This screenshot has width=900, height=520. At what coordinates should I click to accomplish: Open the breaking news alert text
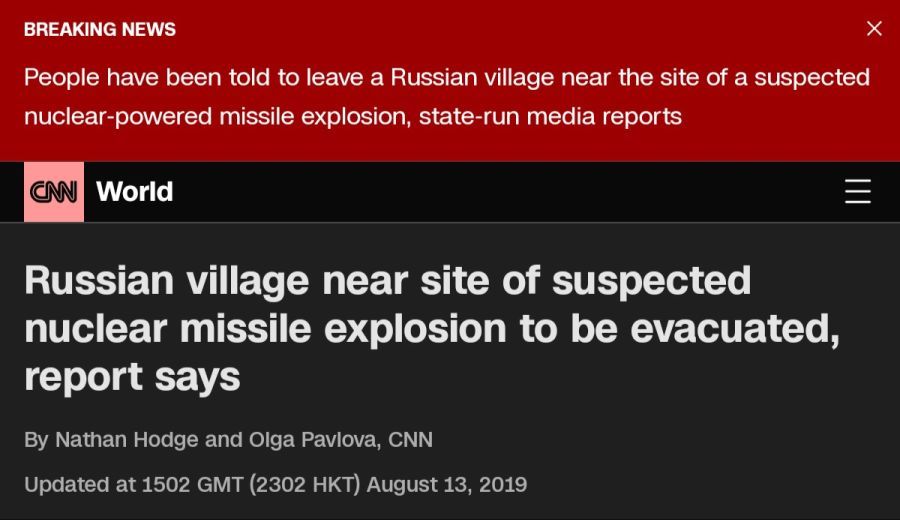tap(447, 96)
